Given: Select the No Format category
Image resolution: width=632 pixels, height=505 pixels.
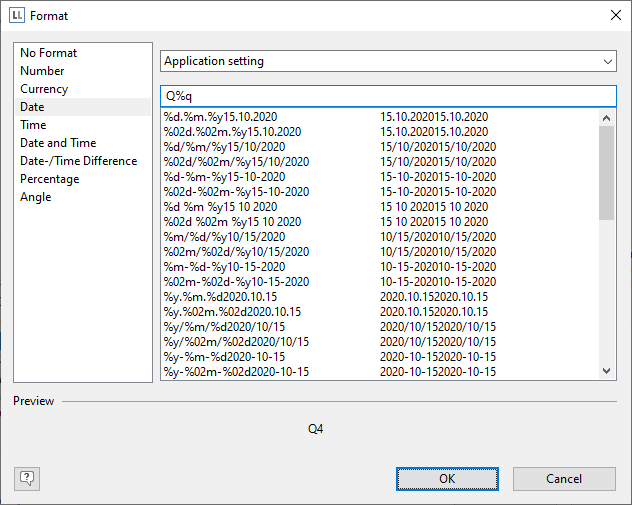Looking at the screenshot, I should tap(48, 53).
